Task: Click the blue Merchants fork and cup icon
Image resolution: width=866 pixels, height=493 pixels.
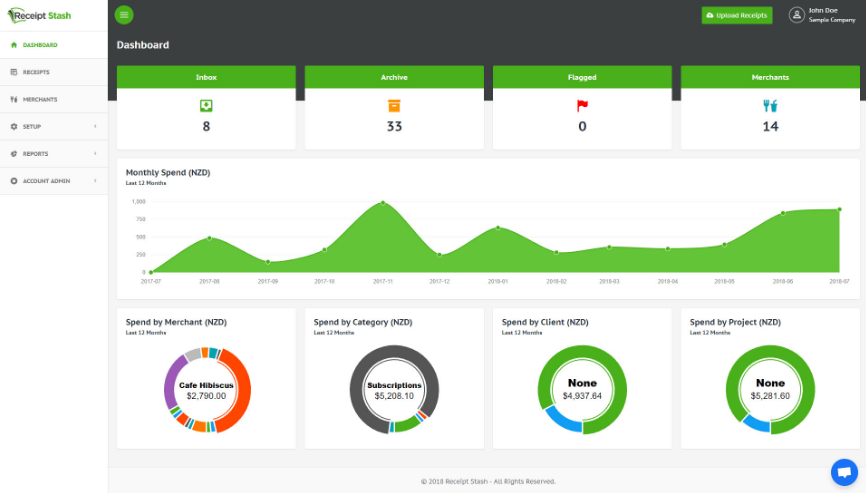Action: click(770, 105)
